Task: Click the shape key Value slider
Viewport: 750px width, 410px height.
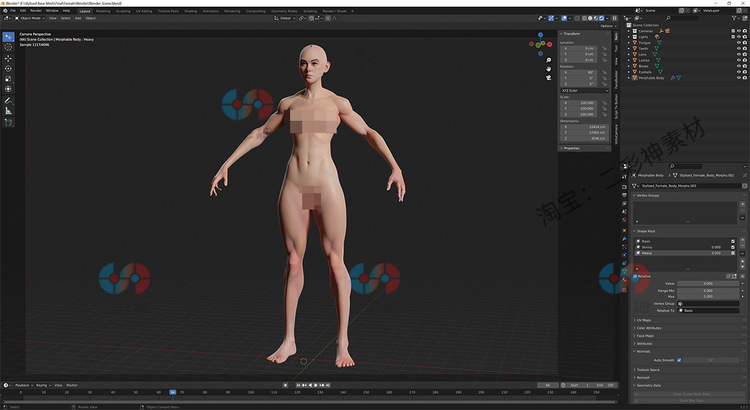Action: tap(708, 283)
